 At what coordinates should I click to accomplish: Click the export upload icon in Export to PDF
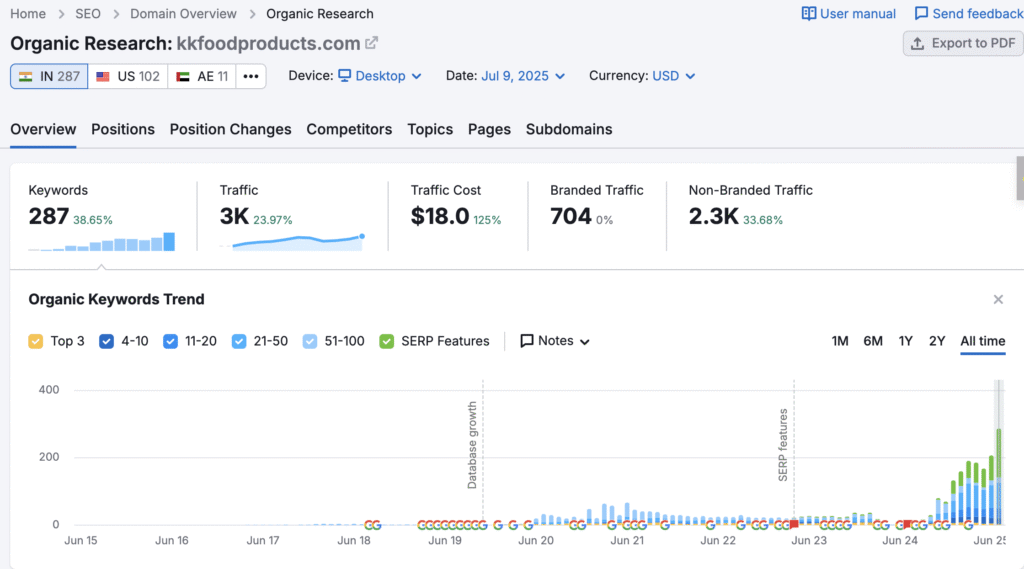point(918,43)
